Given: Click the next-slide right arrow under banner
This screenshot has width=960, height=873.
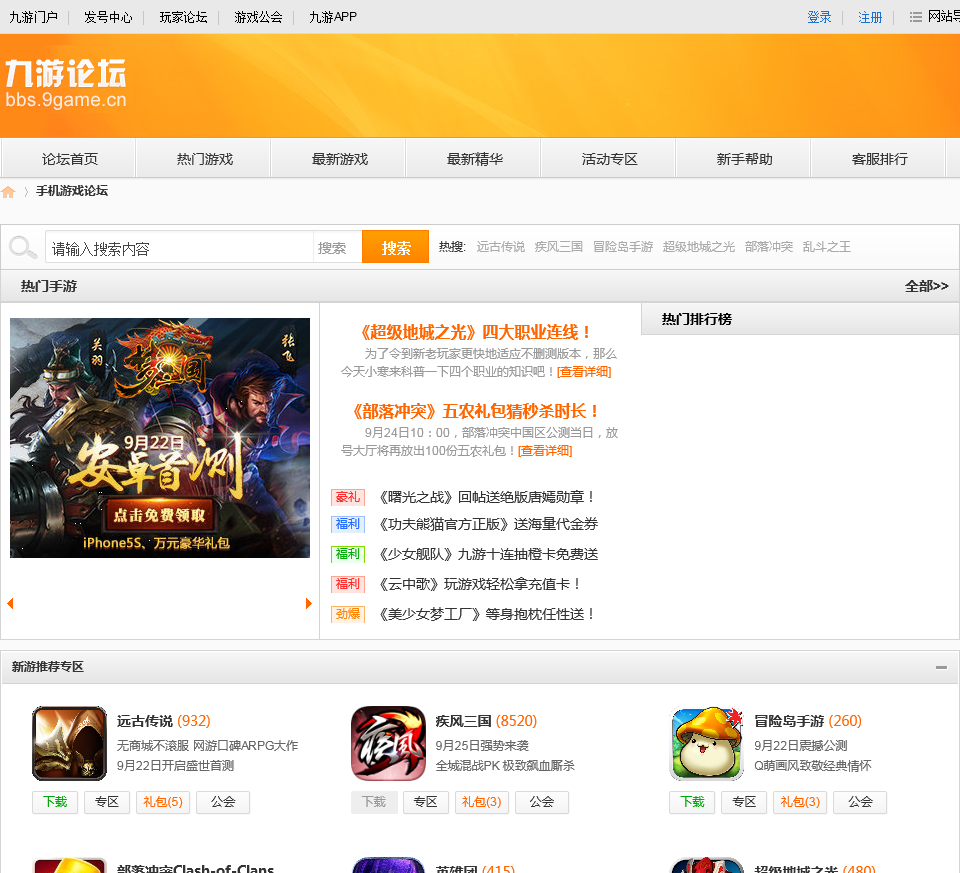Looking at the screenshot, I should pyautogui.click(x=309, y=603).
